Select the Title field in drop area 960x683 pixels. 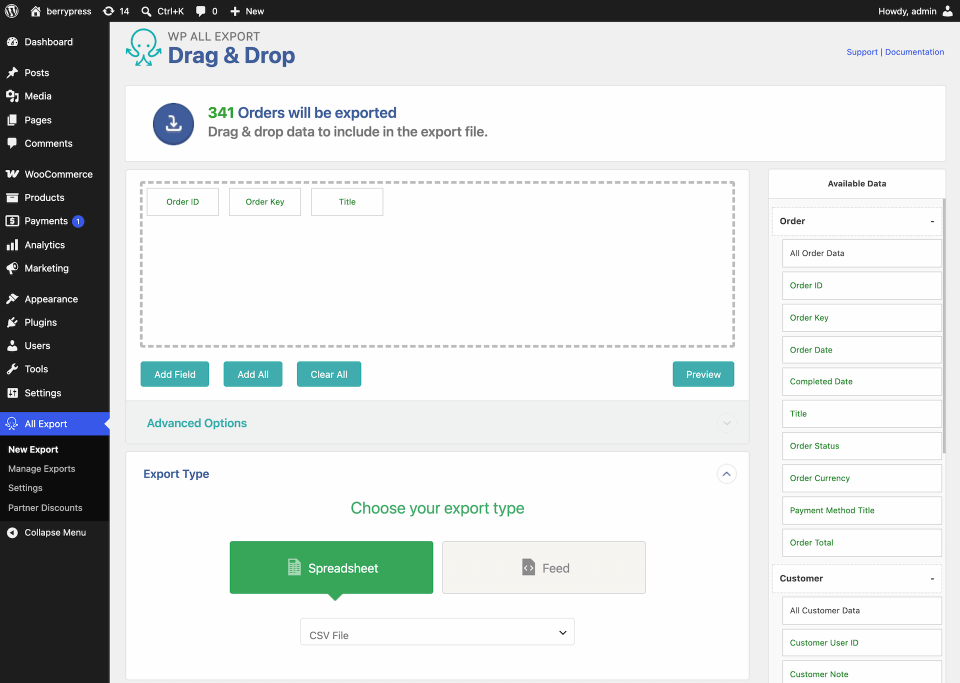click(347, 202)
